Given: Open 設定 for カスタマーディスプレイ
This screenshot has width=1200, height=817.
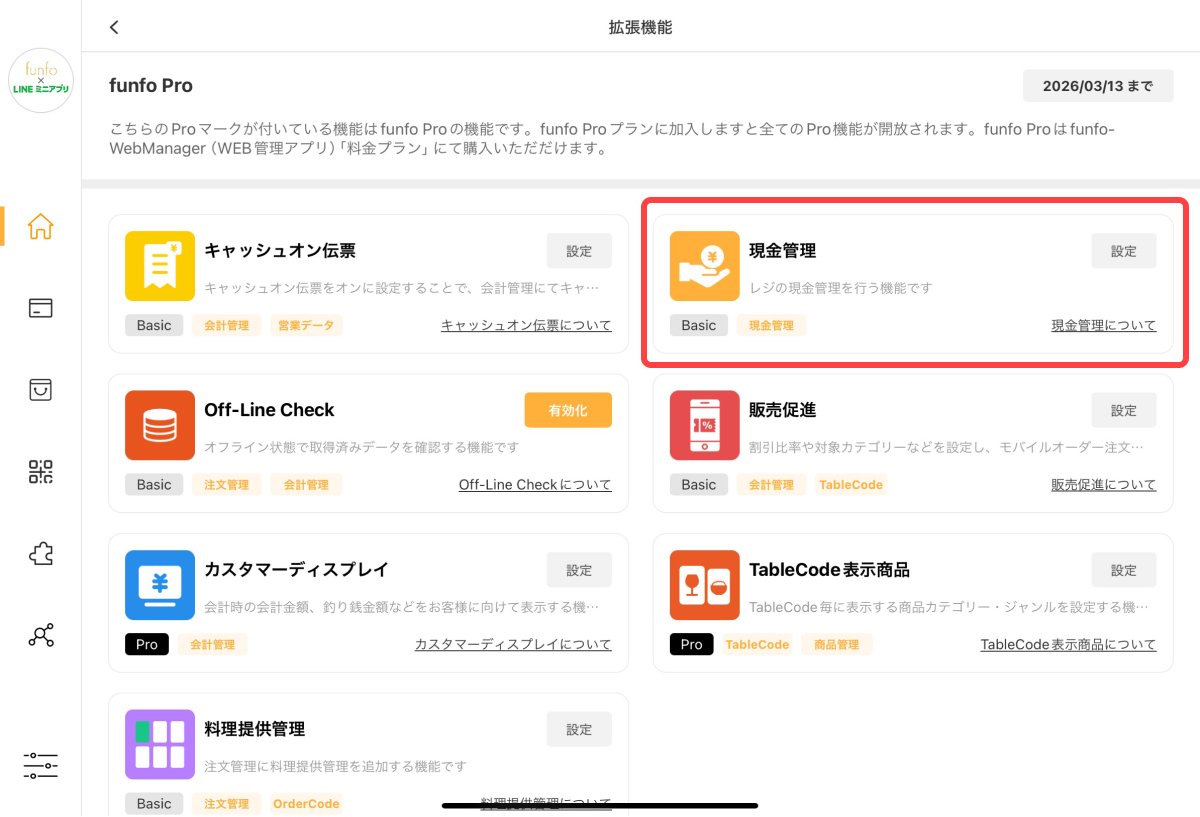Looking at the screenshot, I should pyautogui.click(x=579, y=570).
